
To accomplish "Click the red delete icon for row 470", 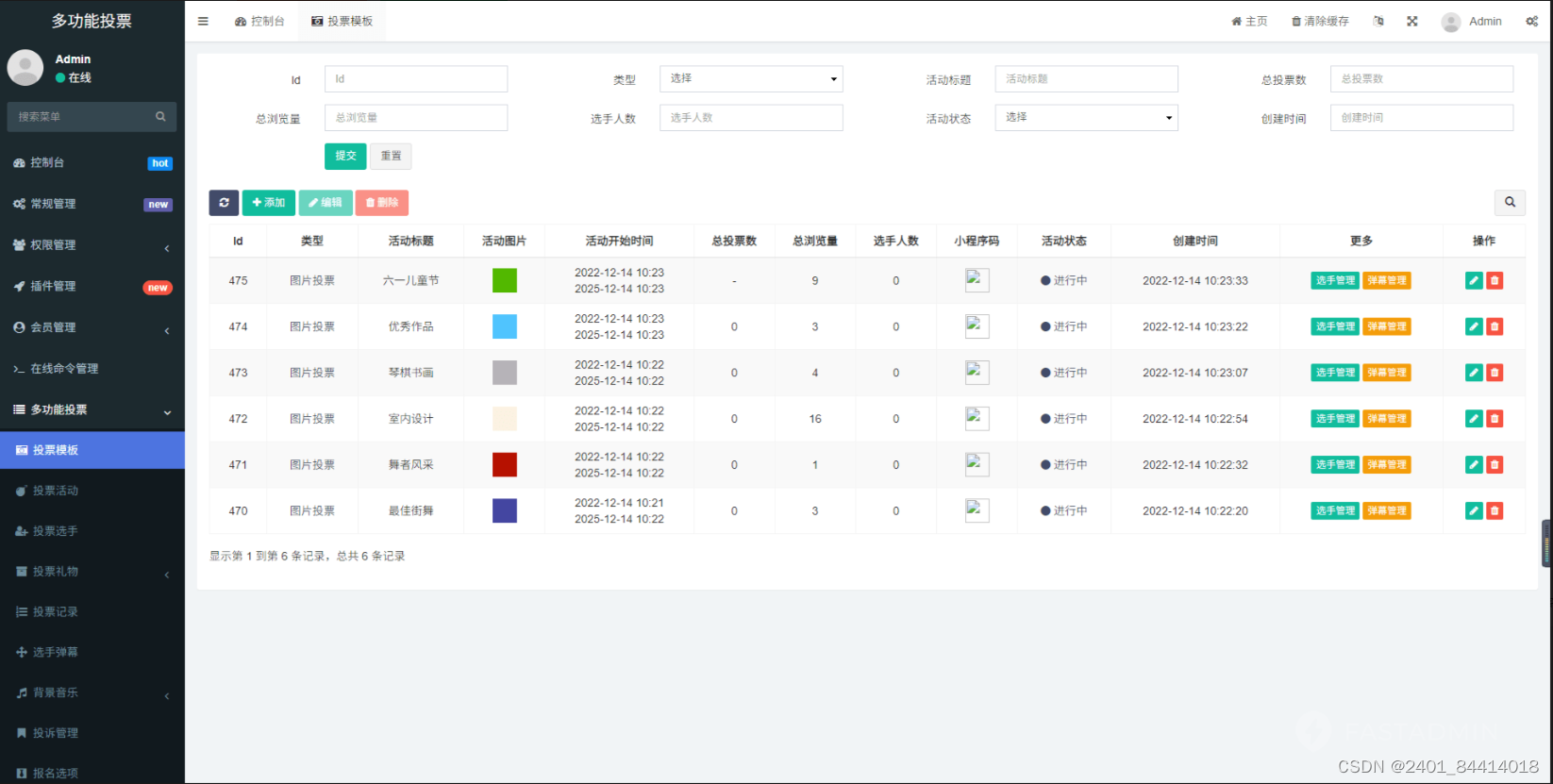I will [1495, 510].
